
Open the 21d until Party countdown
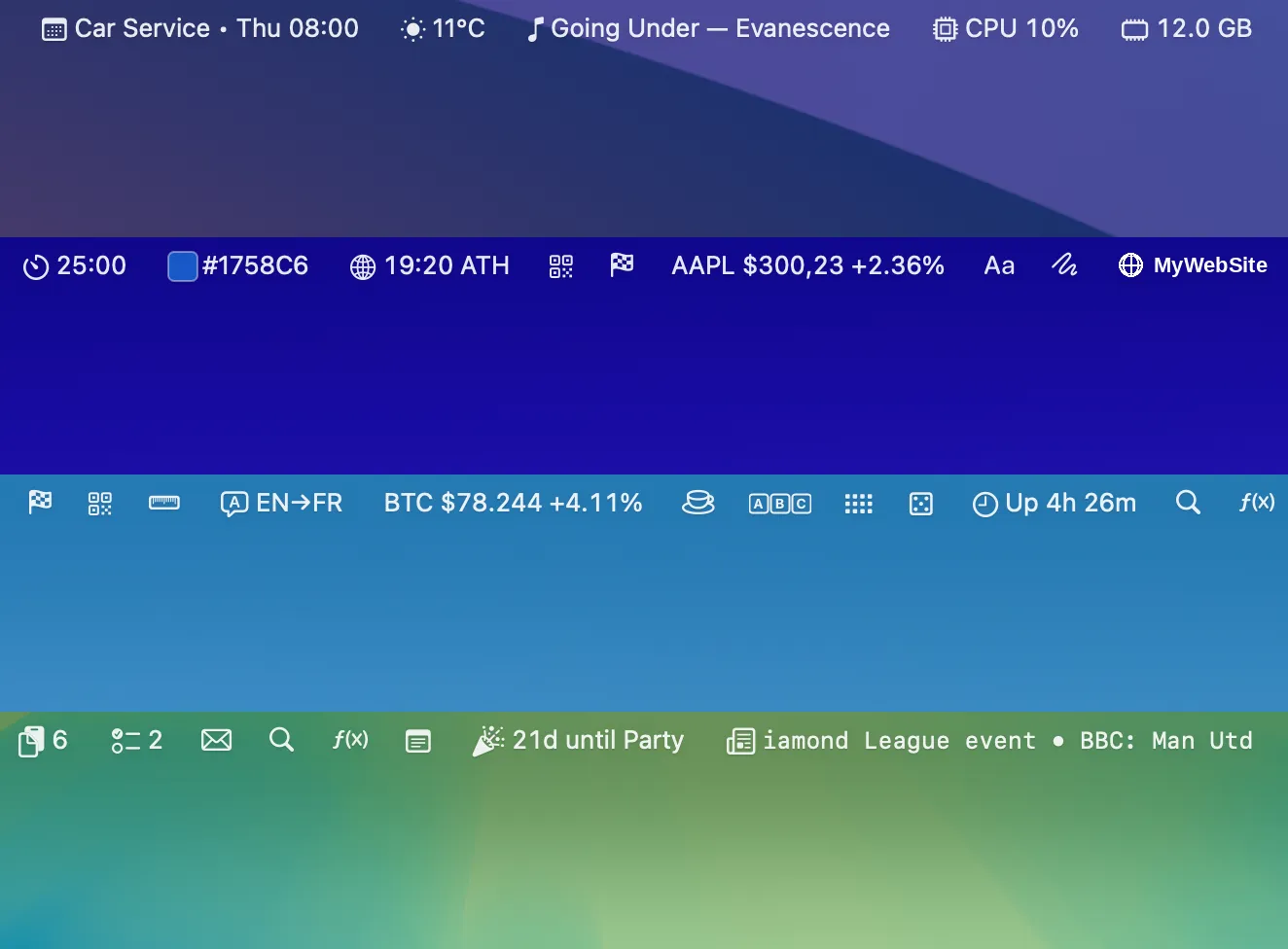click(578, 740)
